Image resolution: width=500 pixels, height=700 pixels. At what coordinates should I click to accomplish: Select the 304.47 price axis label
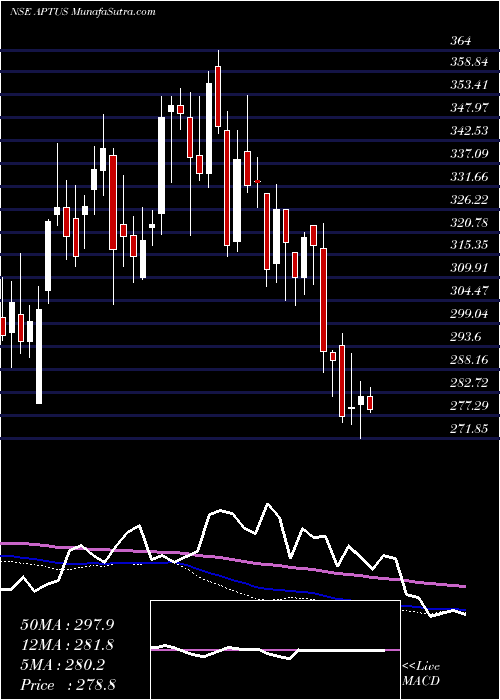click(468, 291)
